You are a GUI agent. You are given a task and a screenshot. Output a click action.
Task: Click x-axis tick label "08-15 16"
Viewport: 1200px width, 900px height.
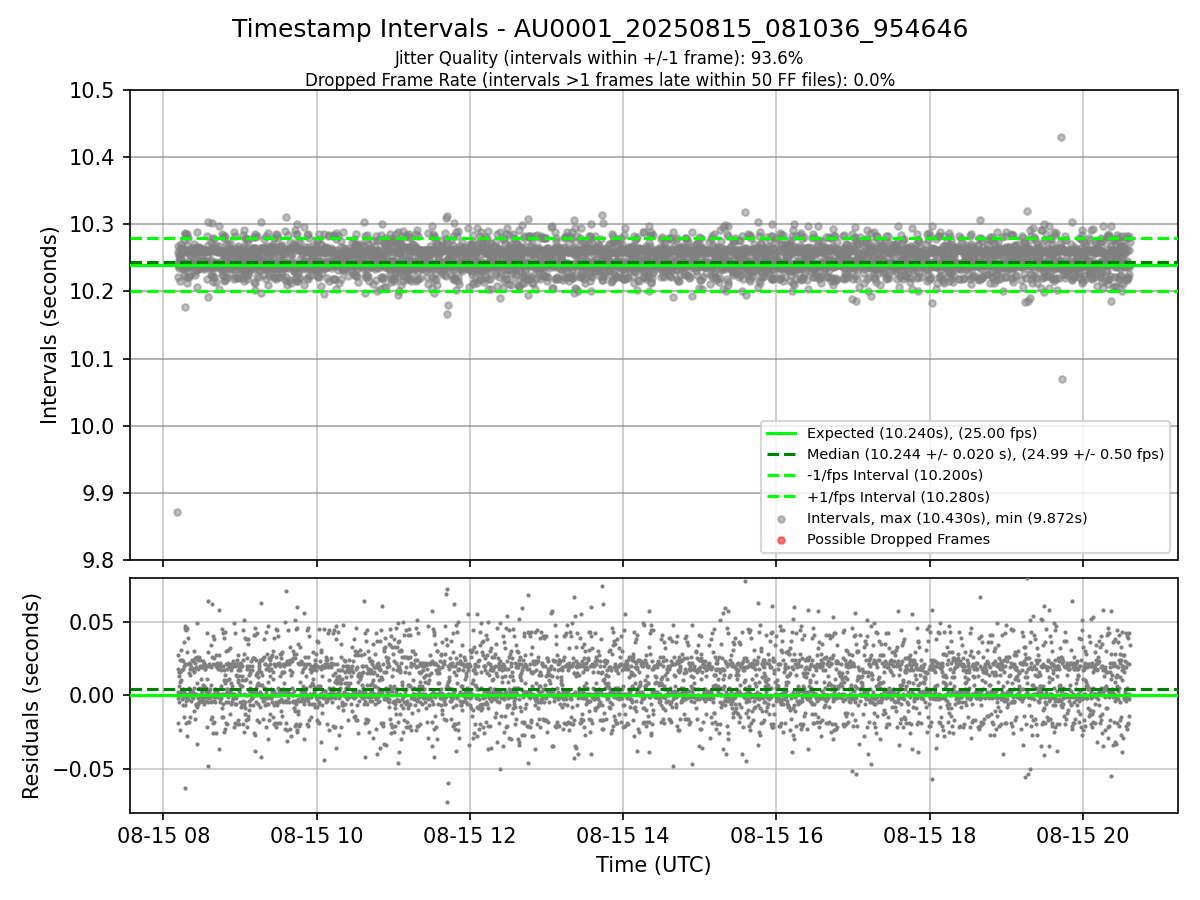776,834
